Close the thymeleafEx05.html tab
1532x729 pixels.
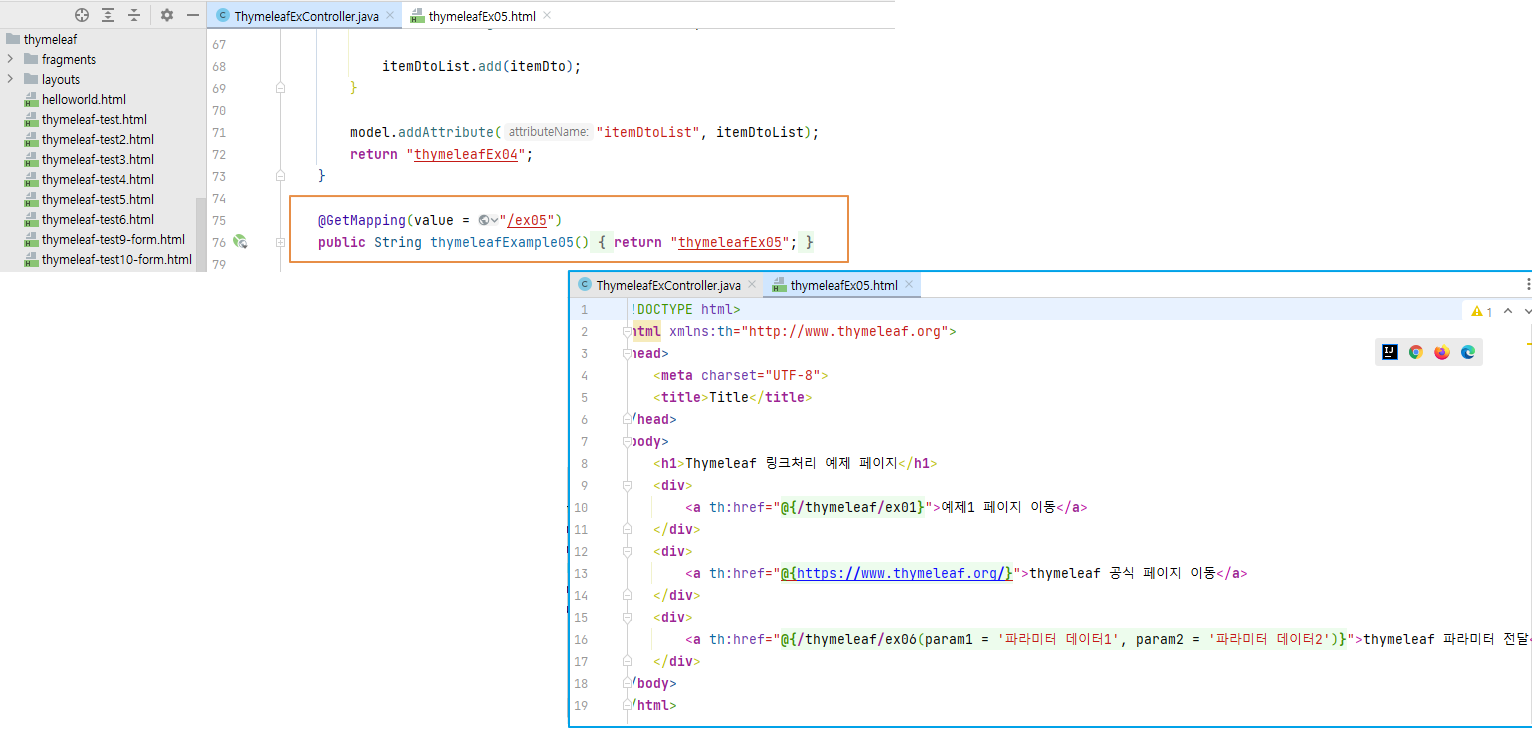pos(909,284)
